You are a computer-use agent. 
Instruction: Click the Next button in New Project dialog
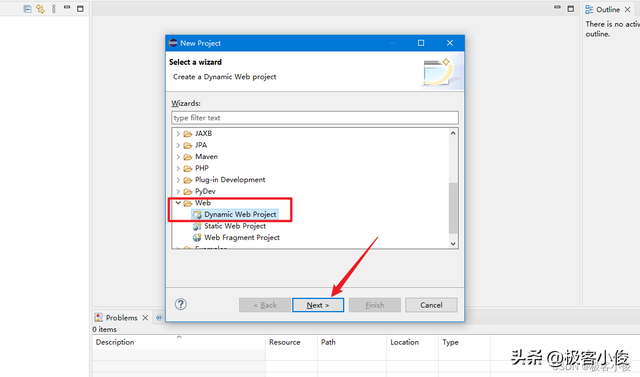click(318, 305)
